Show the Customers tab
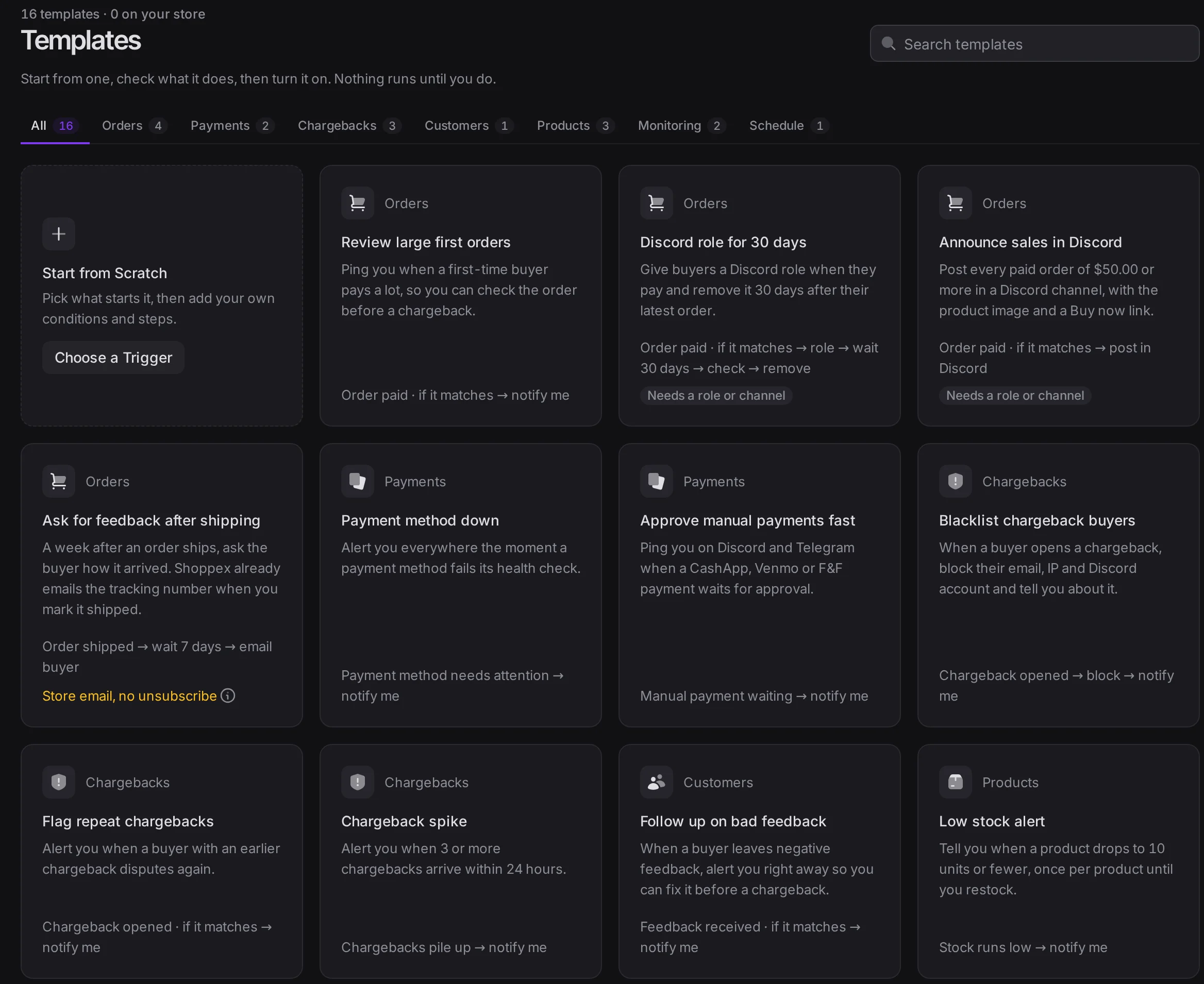The width and height of the screenshot is (1204, 984). (469, 126)
